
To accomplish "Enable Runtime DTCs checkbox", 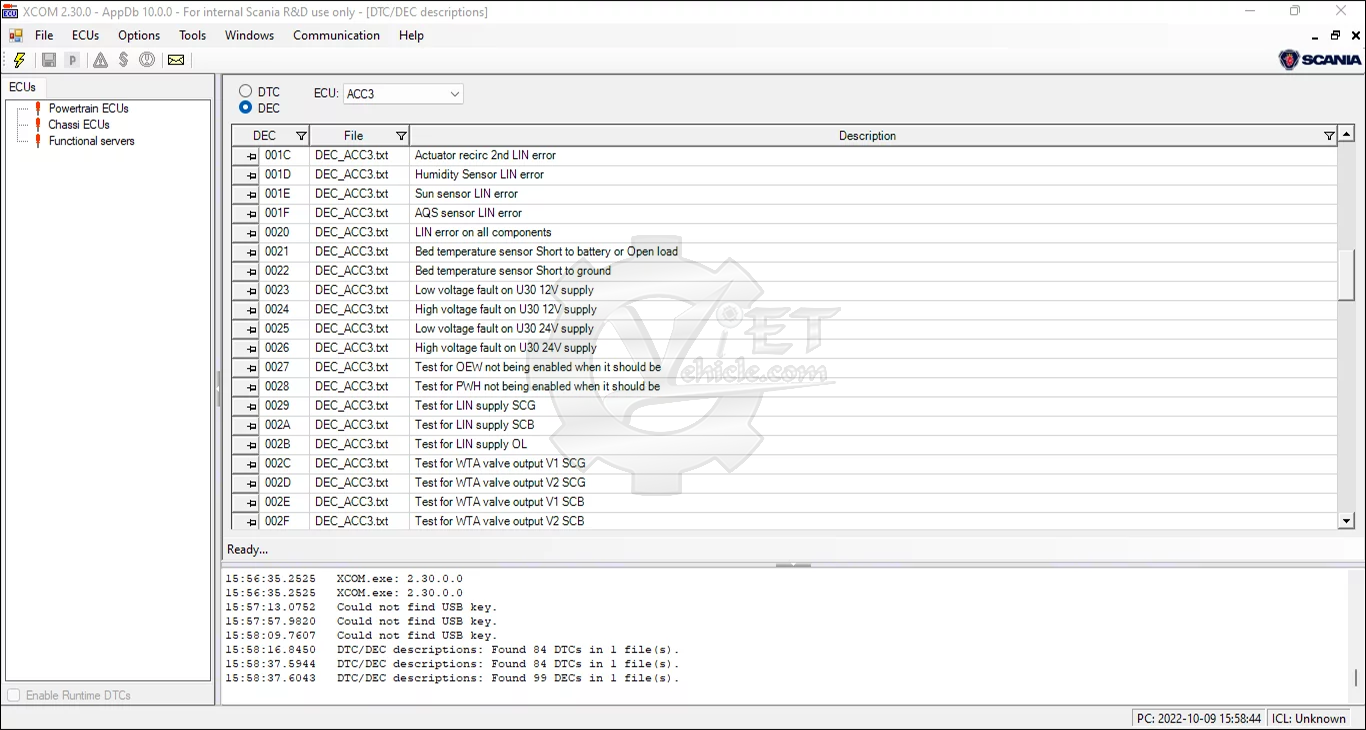I will click(x=14, y=695).
